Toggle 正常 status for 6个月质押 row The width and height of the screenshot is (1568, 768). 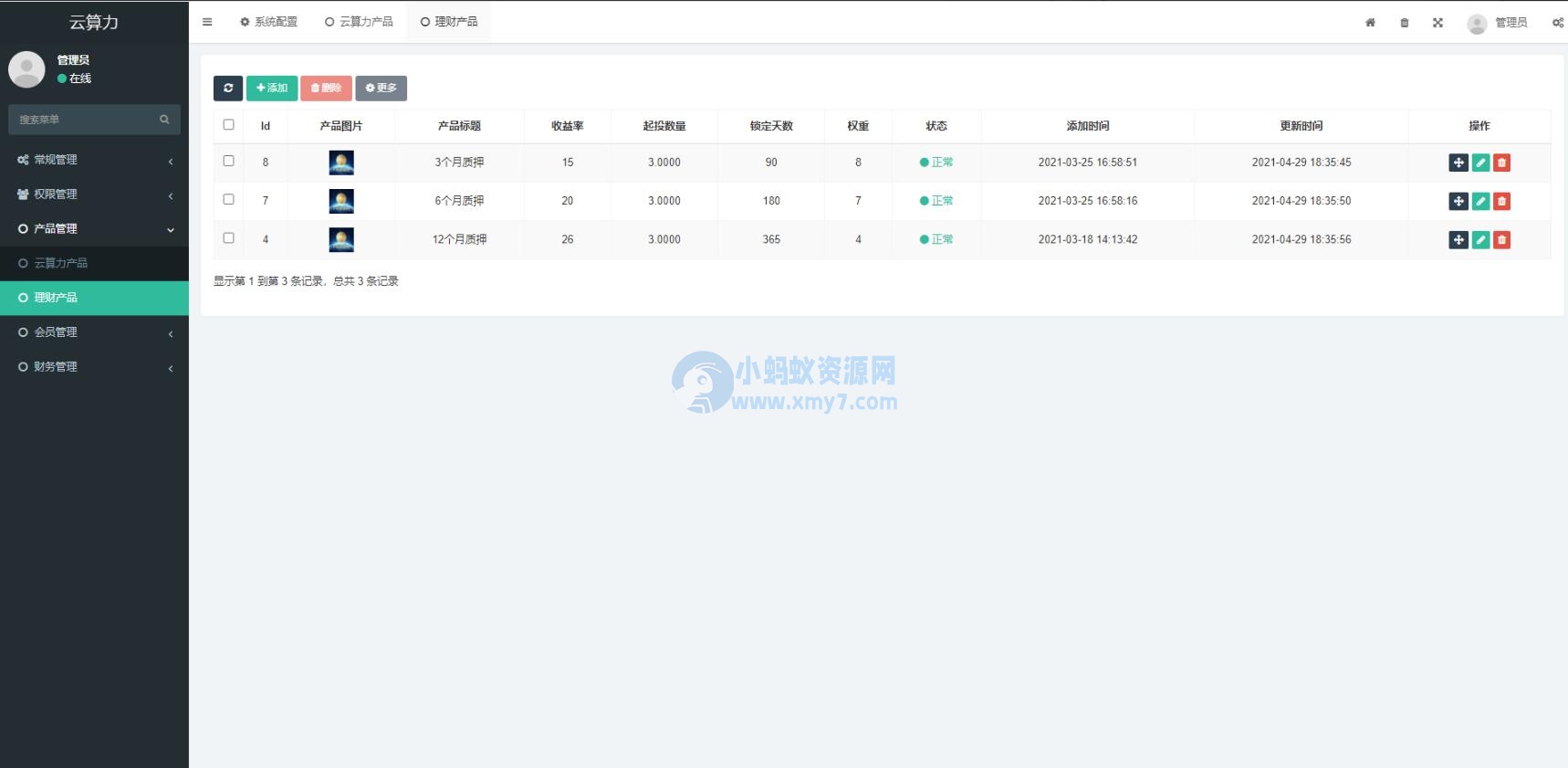coord(936,201)
